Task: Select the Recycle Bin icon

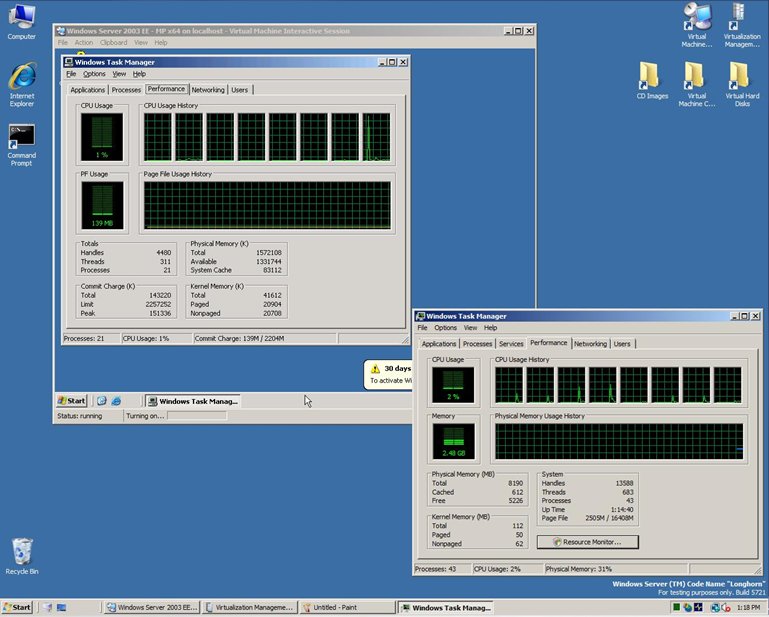Action: point(22,556)
